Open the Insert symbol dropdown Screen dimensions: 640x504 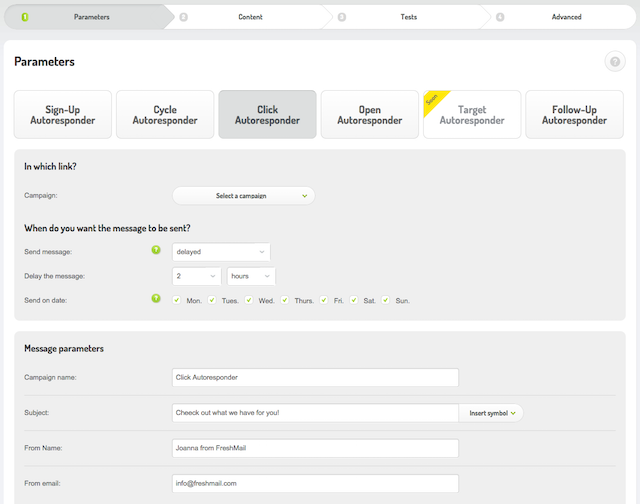click(491, 413)
